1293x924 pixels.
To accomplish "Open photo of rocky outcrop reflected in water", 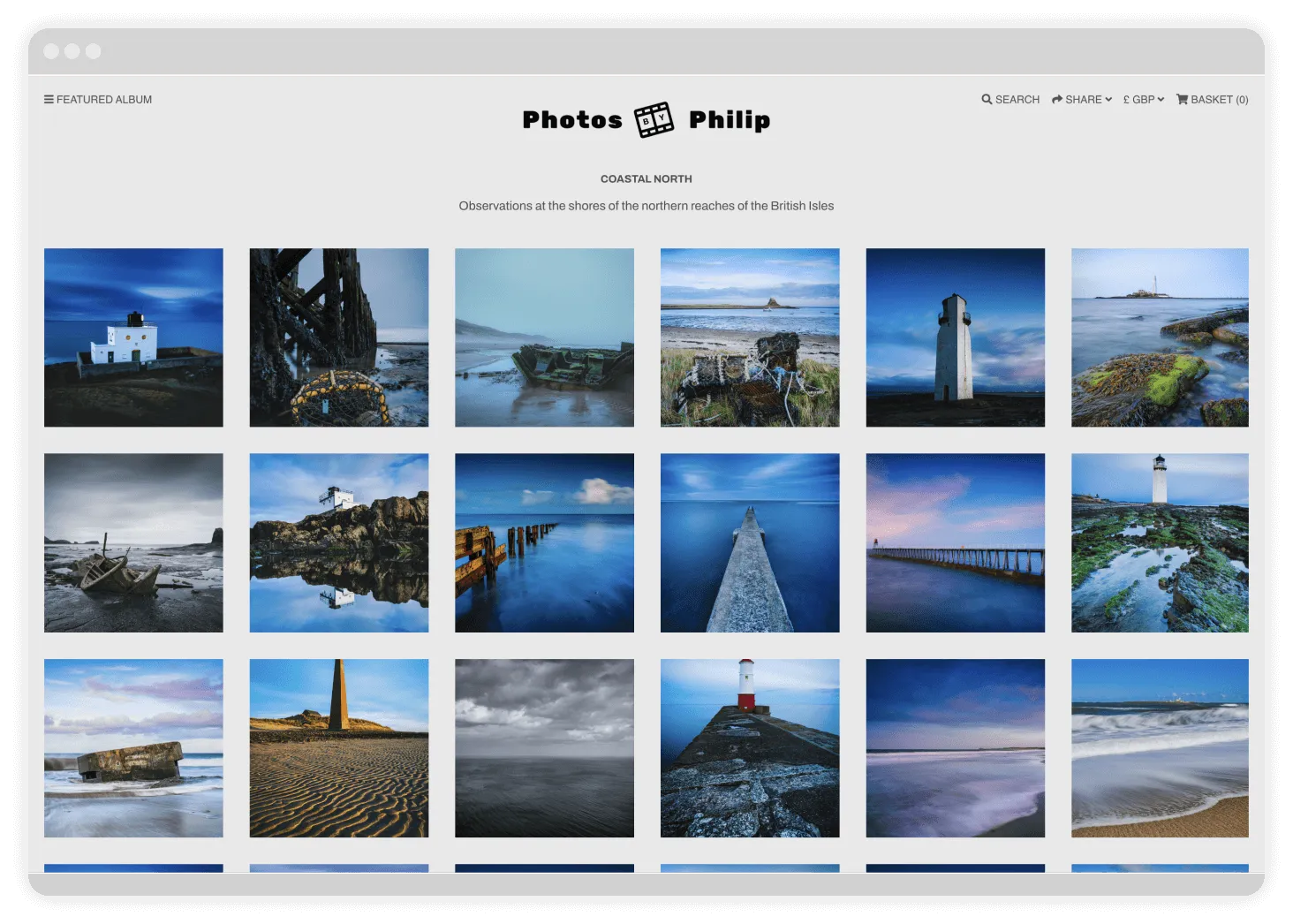I will click(339, 543).
